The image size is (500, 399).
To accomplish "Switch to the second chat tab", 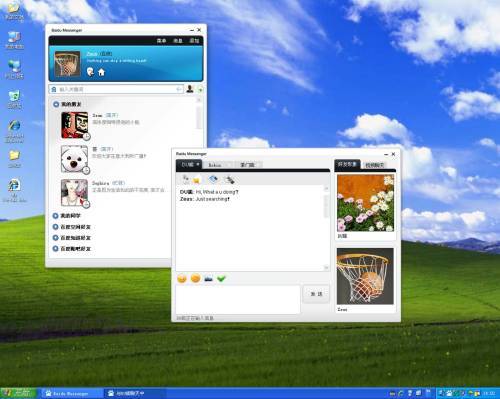I will tap(219, 165).
